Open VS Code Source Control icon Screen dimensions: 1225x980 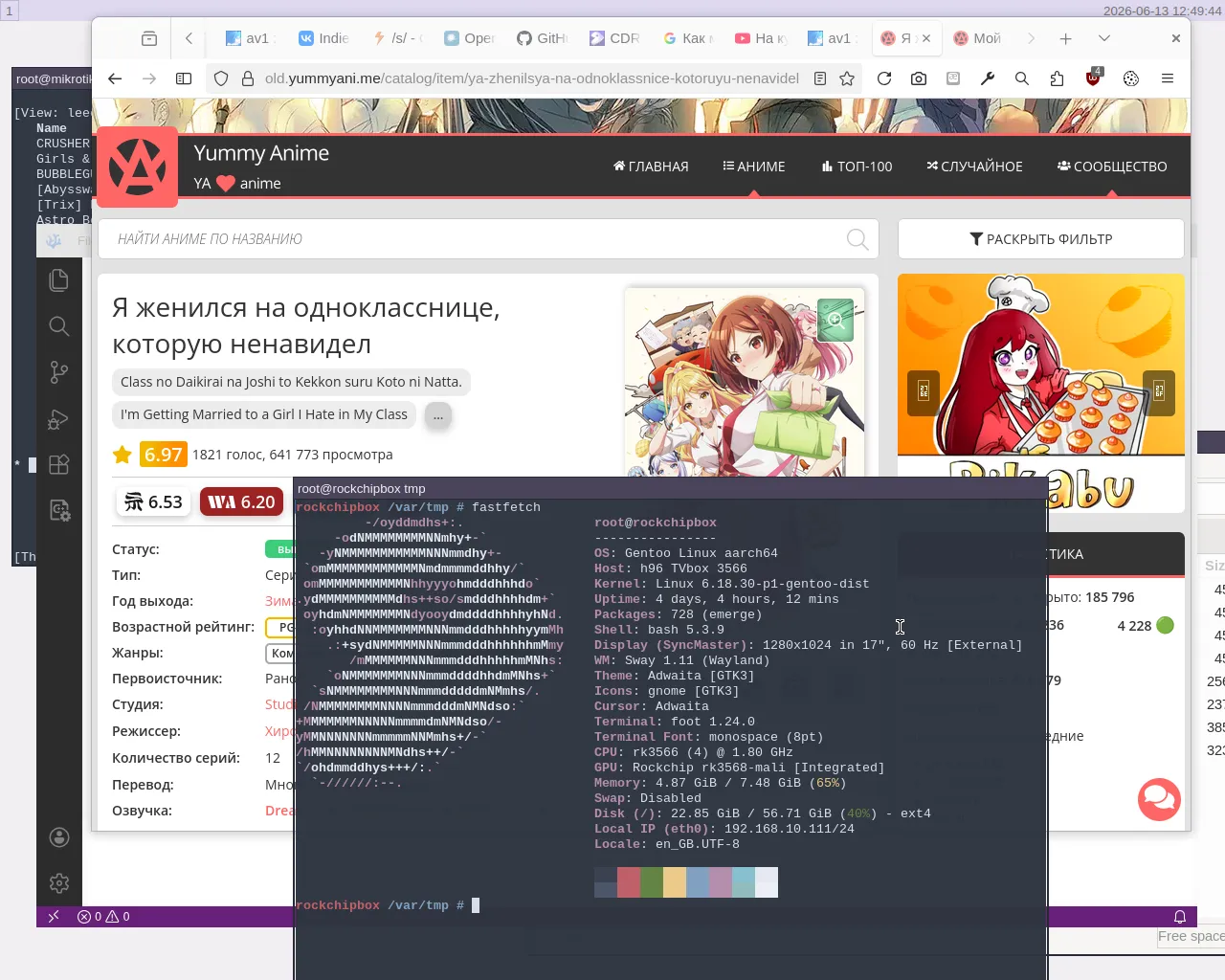[59, 372]
